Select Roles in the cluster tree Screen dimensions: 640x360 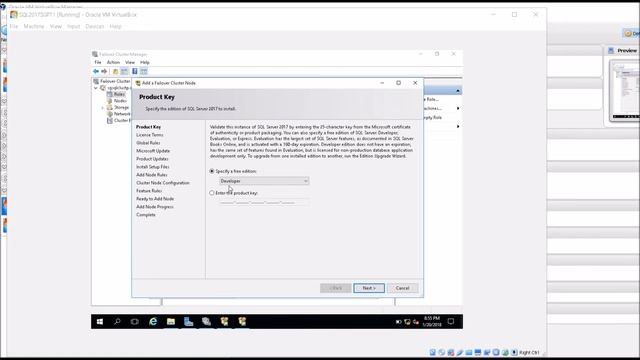pyautogui.click(x=119, y=94)
